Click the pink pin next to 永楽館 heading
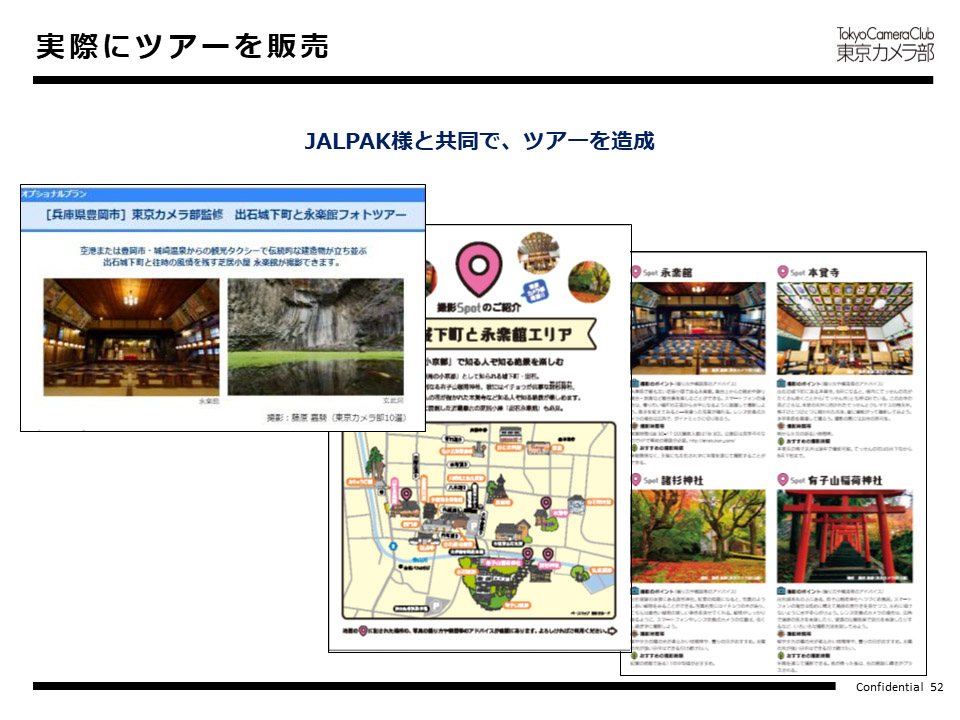The width and height of the screenshot is (960, 720). coord(636,272)
